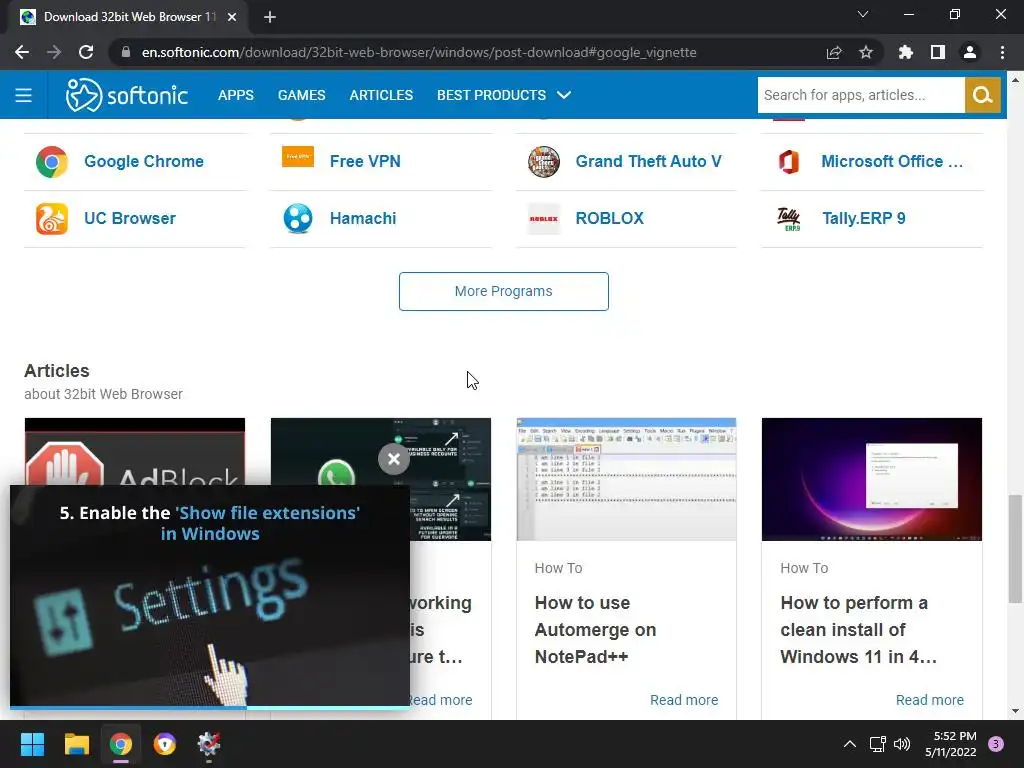Click the scrollbar up arrow

click(x=1015, y=80)
